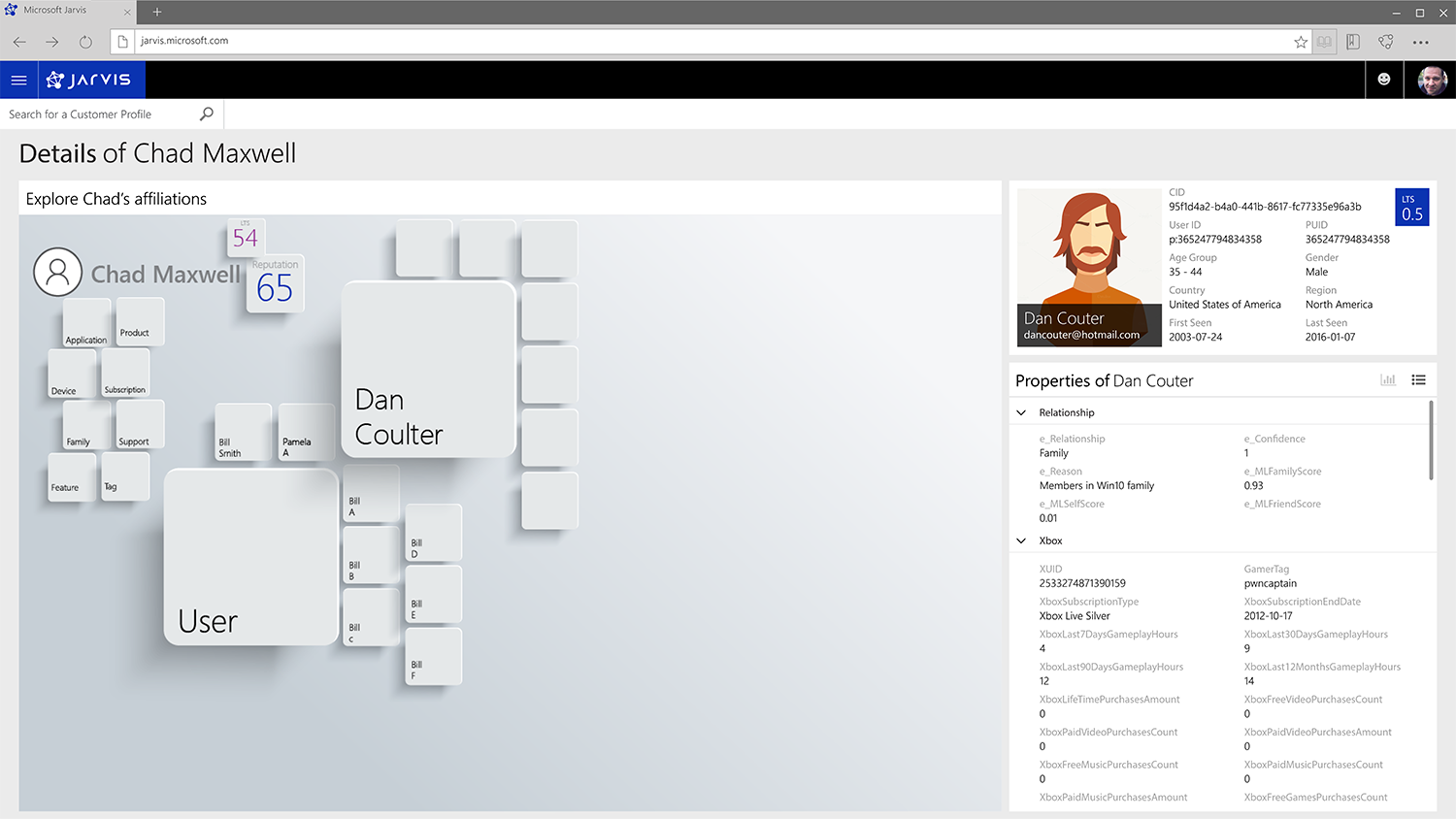Viewport: 1456px width, 819px height.
Task: Open the large Dan Coulter tile
Action: (428, 369)
